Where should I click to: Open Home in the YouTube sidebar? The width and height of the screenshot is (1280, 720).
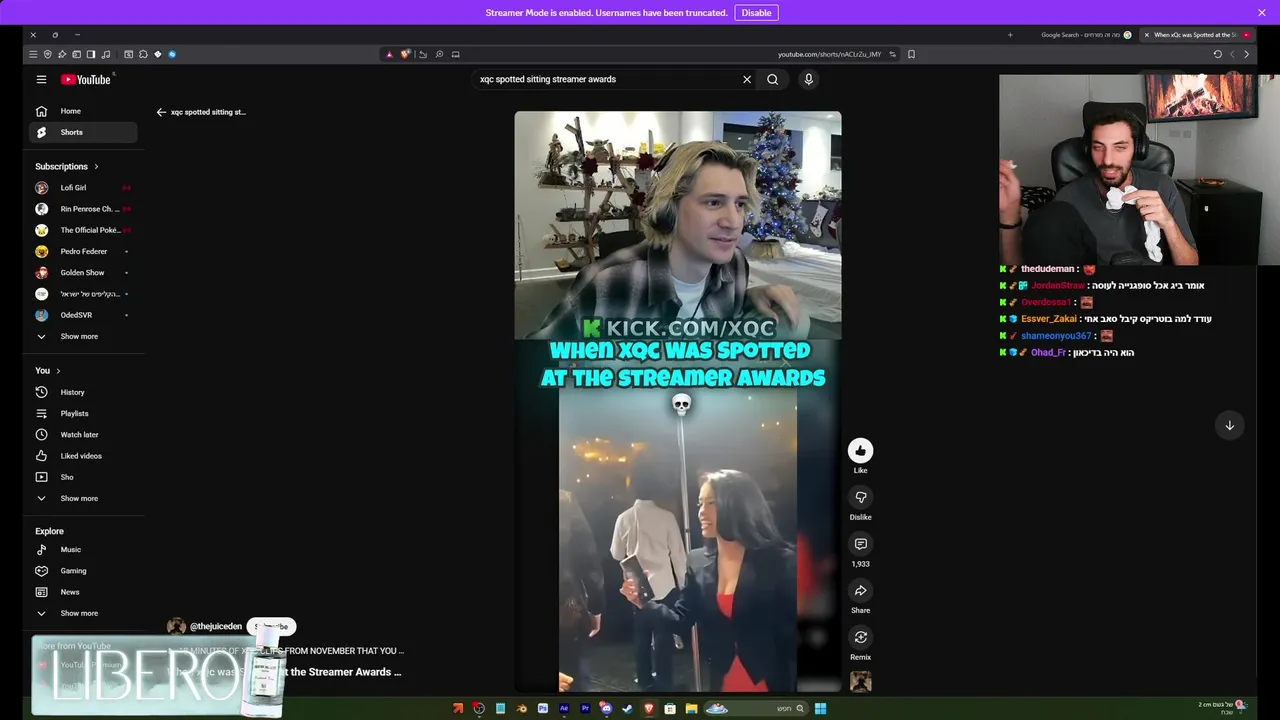[81, 111]
